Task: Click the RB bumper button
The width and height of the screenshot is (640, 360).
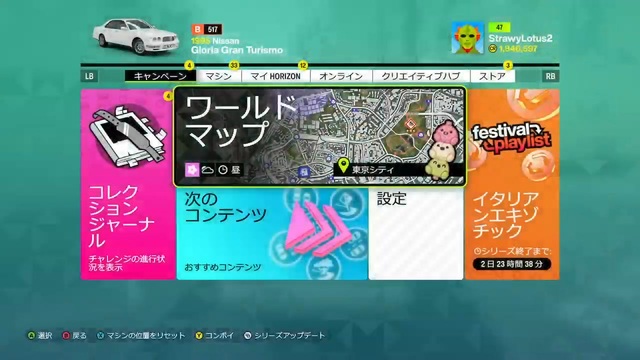Action: click(x=550, y=76)
